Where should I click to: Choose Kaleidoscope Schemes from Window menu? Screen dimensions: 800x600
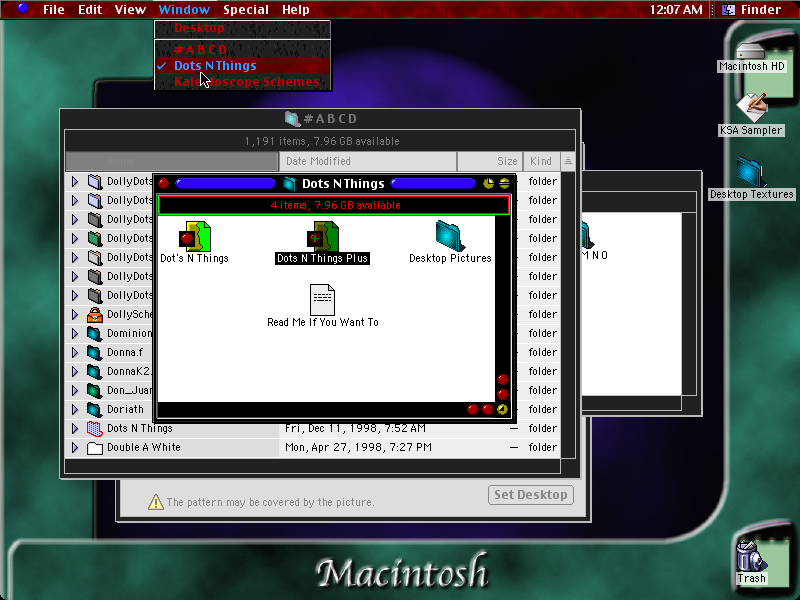click(x=243, y=82)
